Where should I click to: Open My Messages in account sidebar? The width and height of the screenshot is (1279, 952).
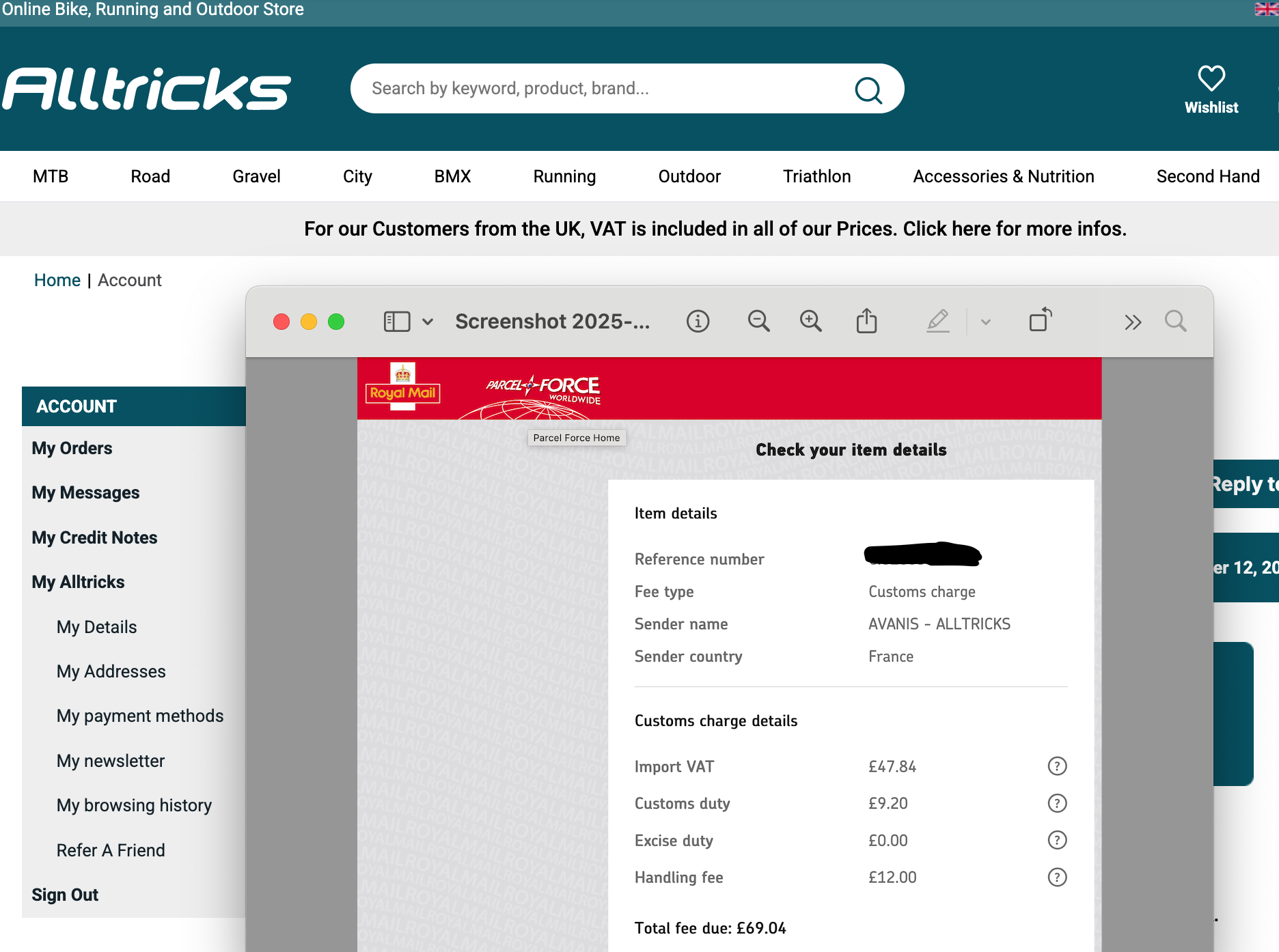pos(85,492)
